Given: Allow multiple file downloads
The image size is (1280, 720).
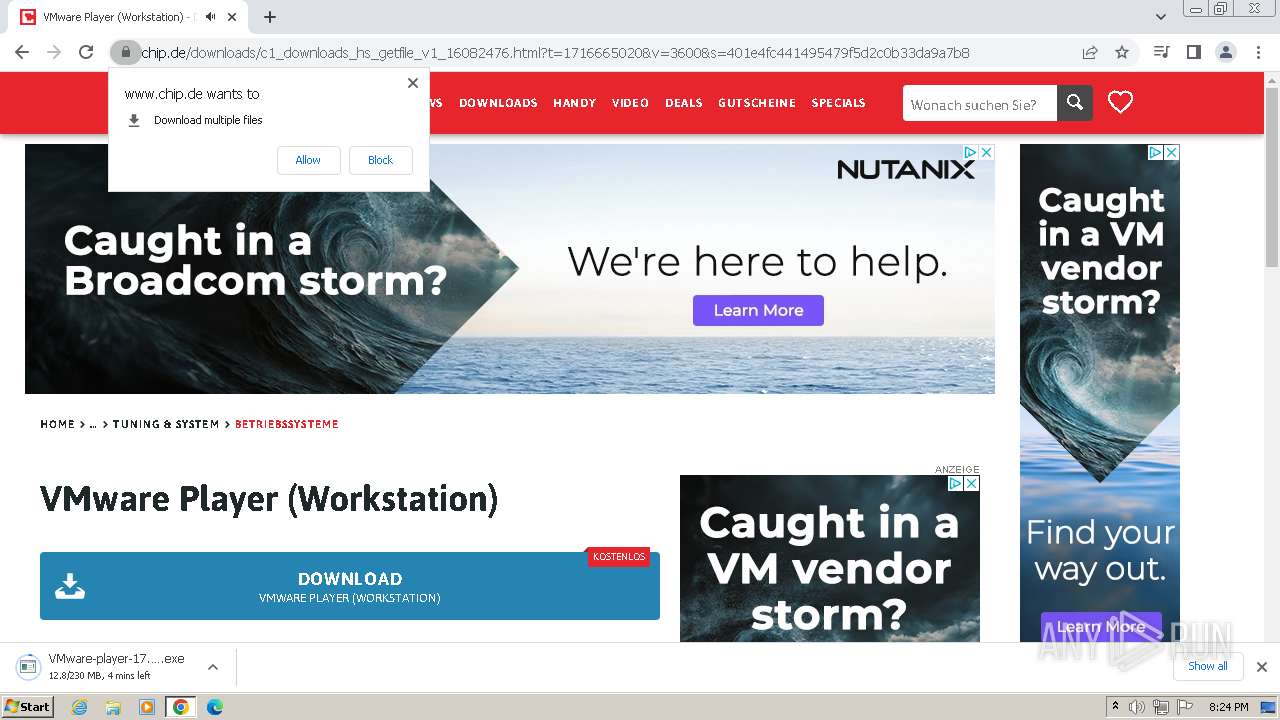Looking at the screenshot, I should pyautogui.click(x=308, y=160).
